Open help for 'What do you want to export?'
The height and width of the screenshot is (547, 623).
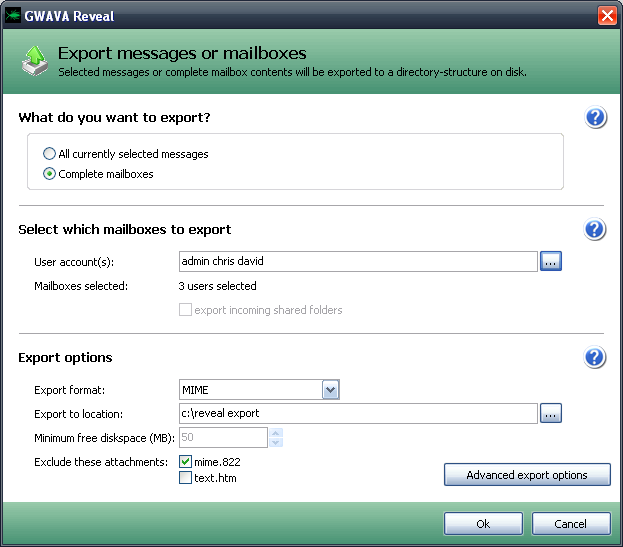point(595,118)
